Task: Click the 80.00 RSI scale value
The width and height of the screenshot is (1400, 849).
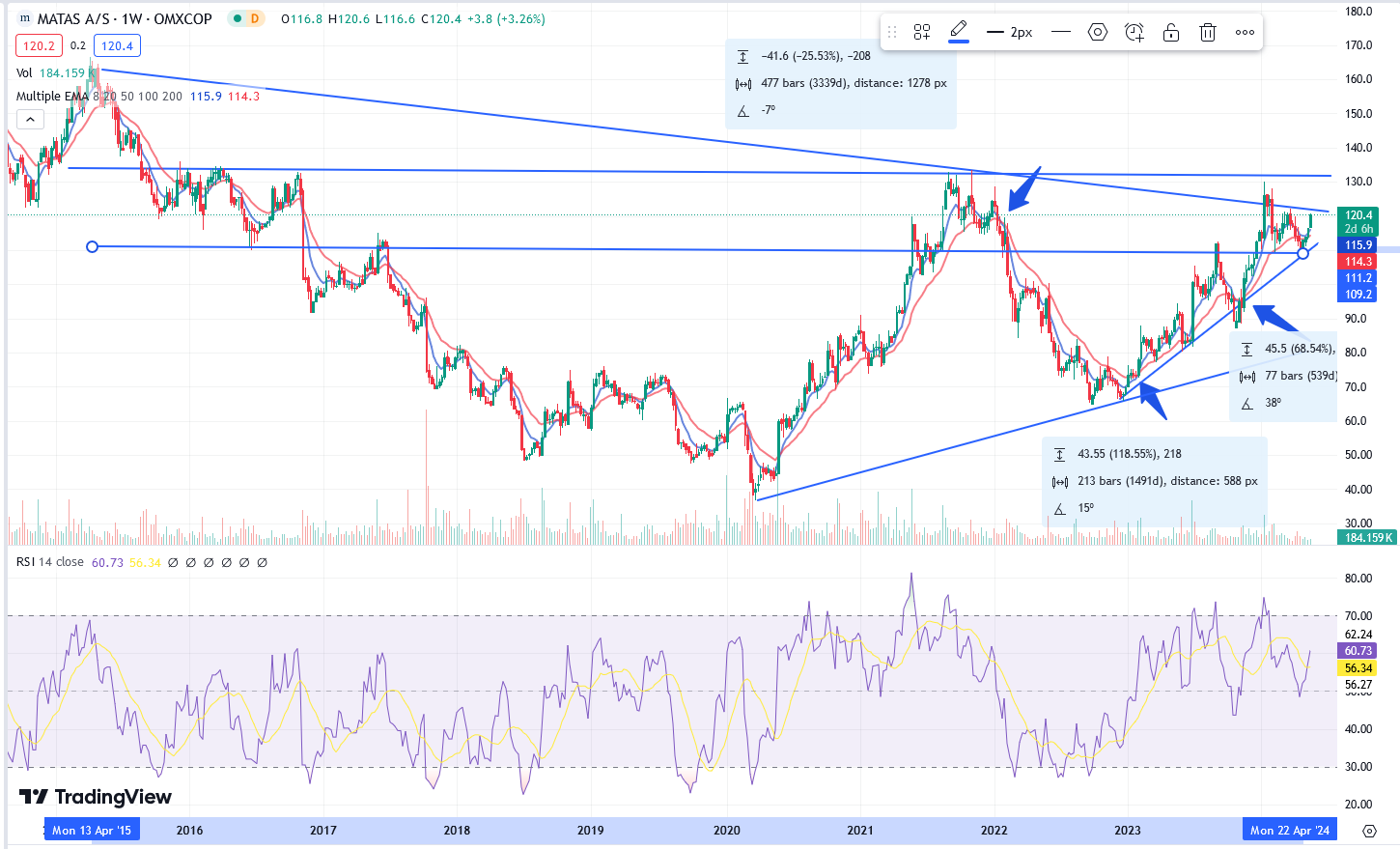Action: (x=1358, y=579)
